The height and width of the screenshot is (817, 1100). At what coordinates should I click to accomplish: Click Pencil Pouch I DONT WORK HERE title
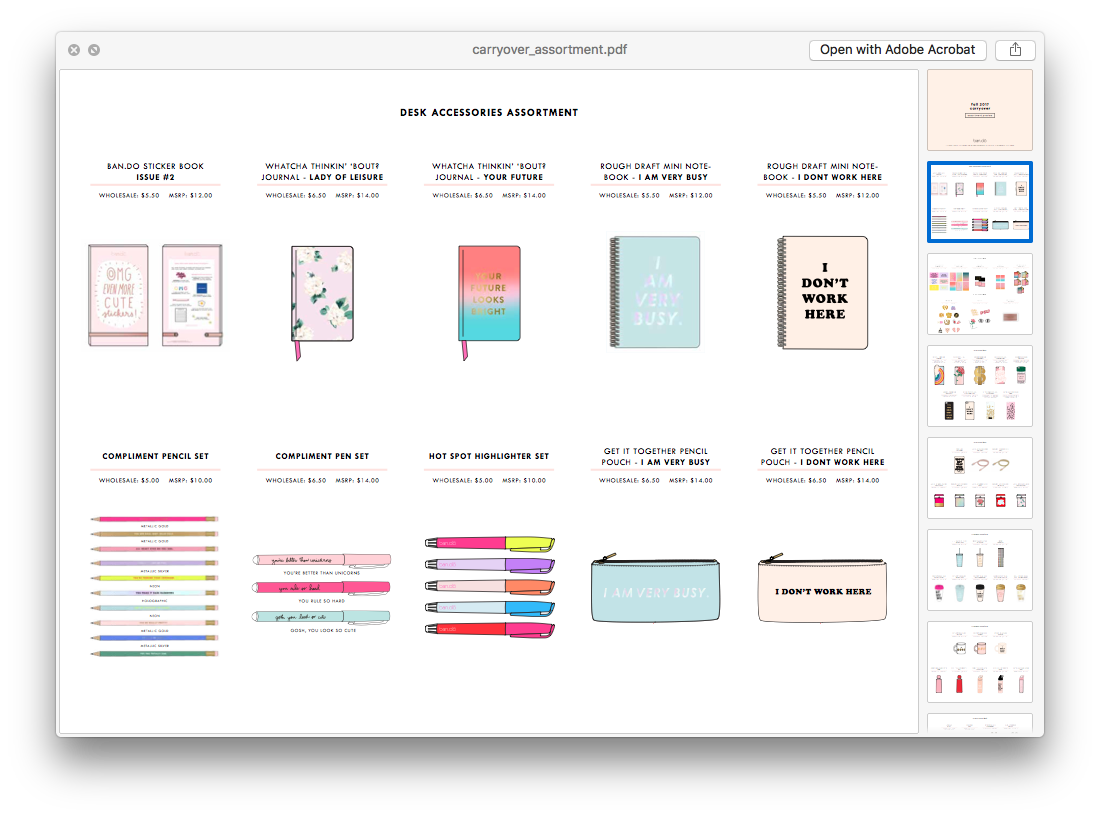tap(822, 457)
